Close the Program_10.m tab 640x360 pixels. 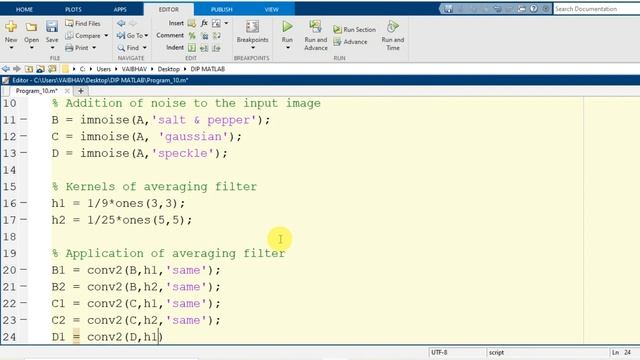(67, 91)
